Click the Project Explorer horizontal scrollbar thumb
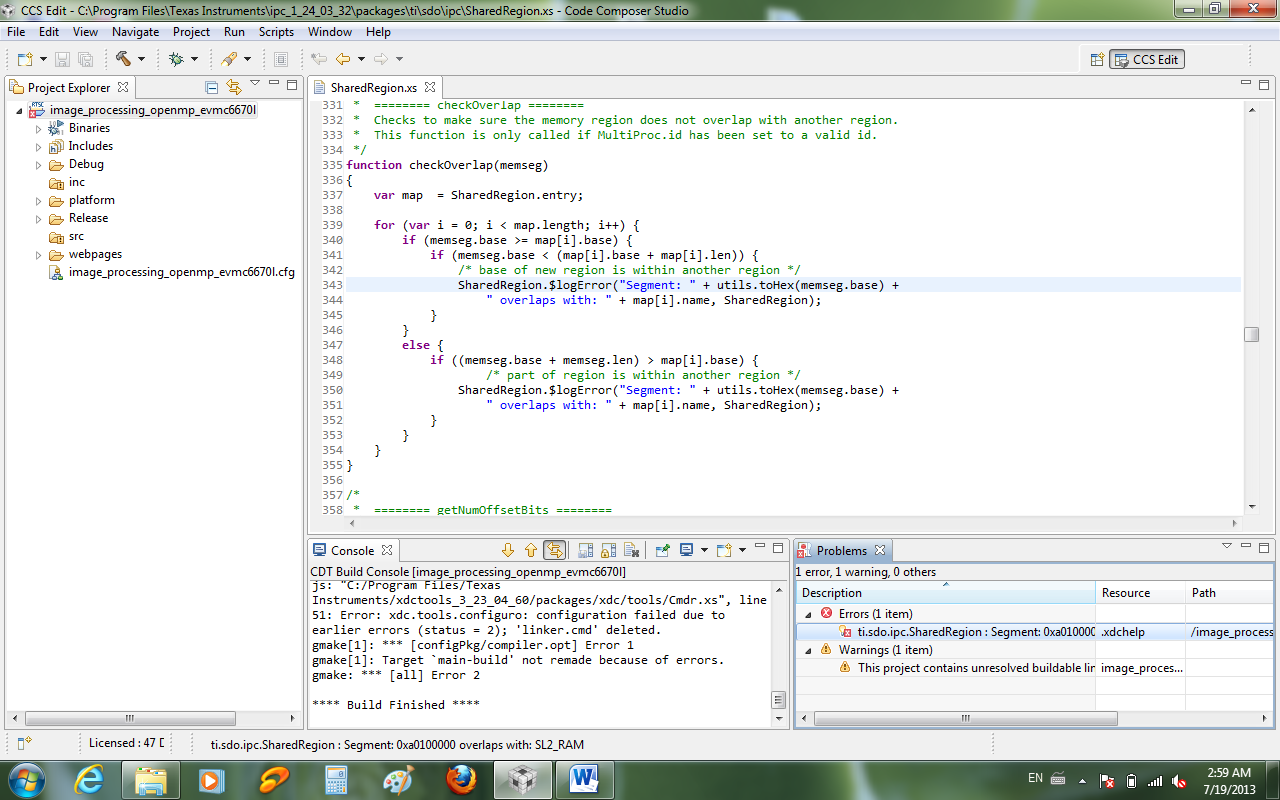 [130, 718]
